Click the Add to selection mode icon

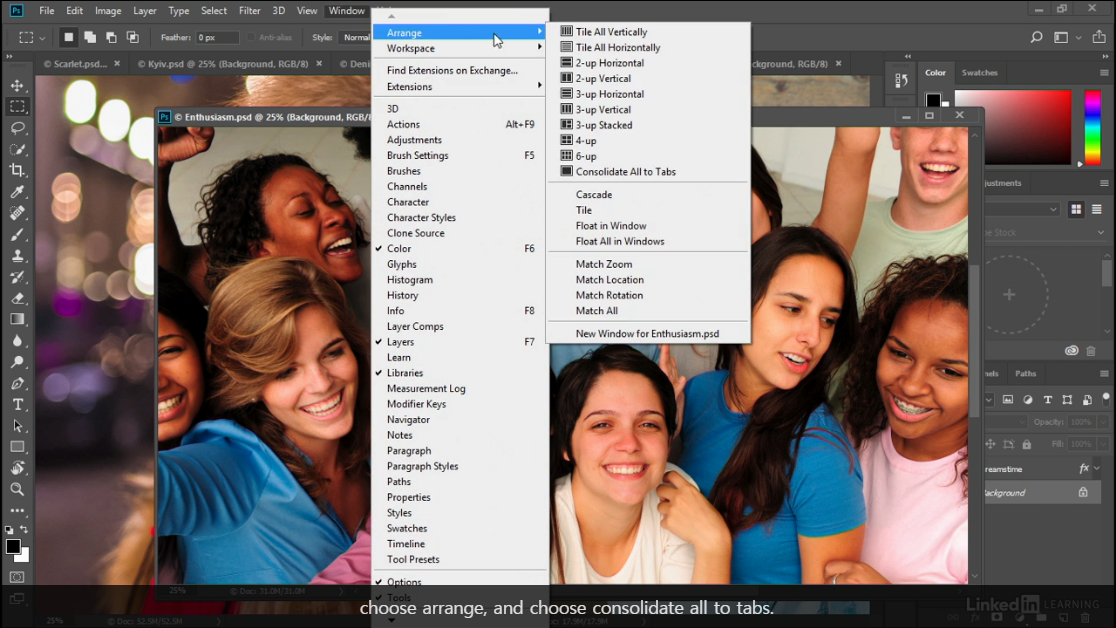[90, 37]
